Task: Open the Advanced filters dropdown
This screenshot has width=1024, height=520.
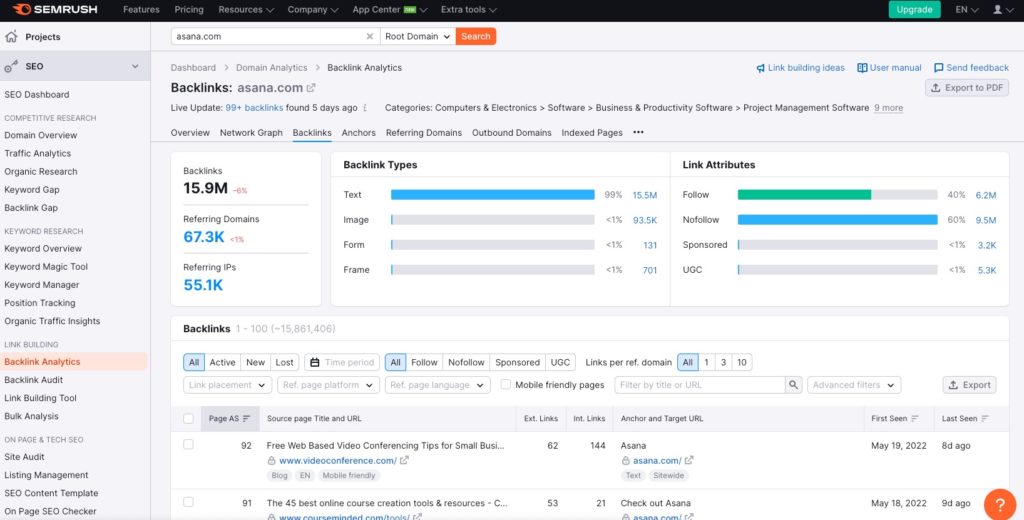Action: (x=854, y=385)
